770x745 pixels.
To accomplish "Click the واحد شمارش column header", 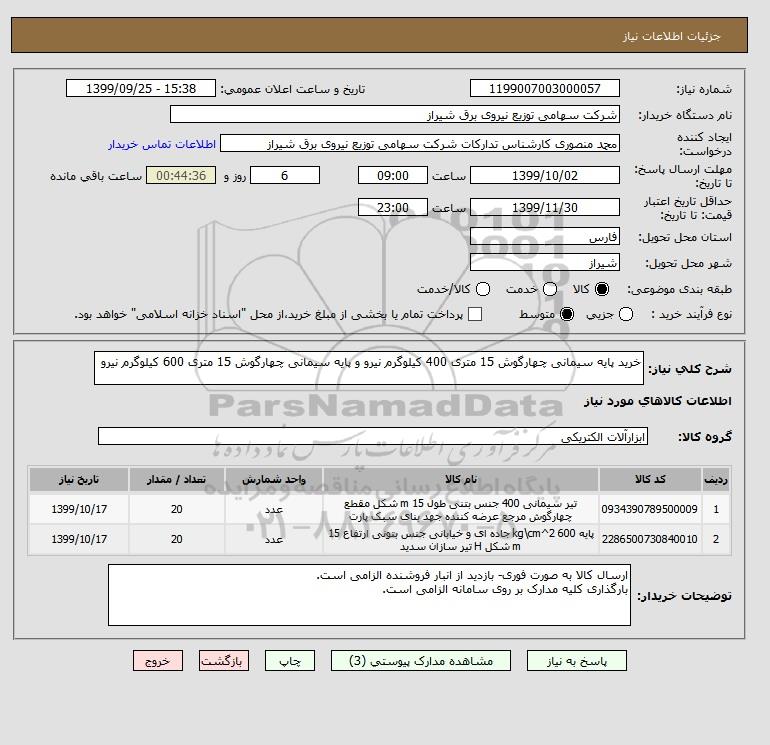I will coord(274,479).
